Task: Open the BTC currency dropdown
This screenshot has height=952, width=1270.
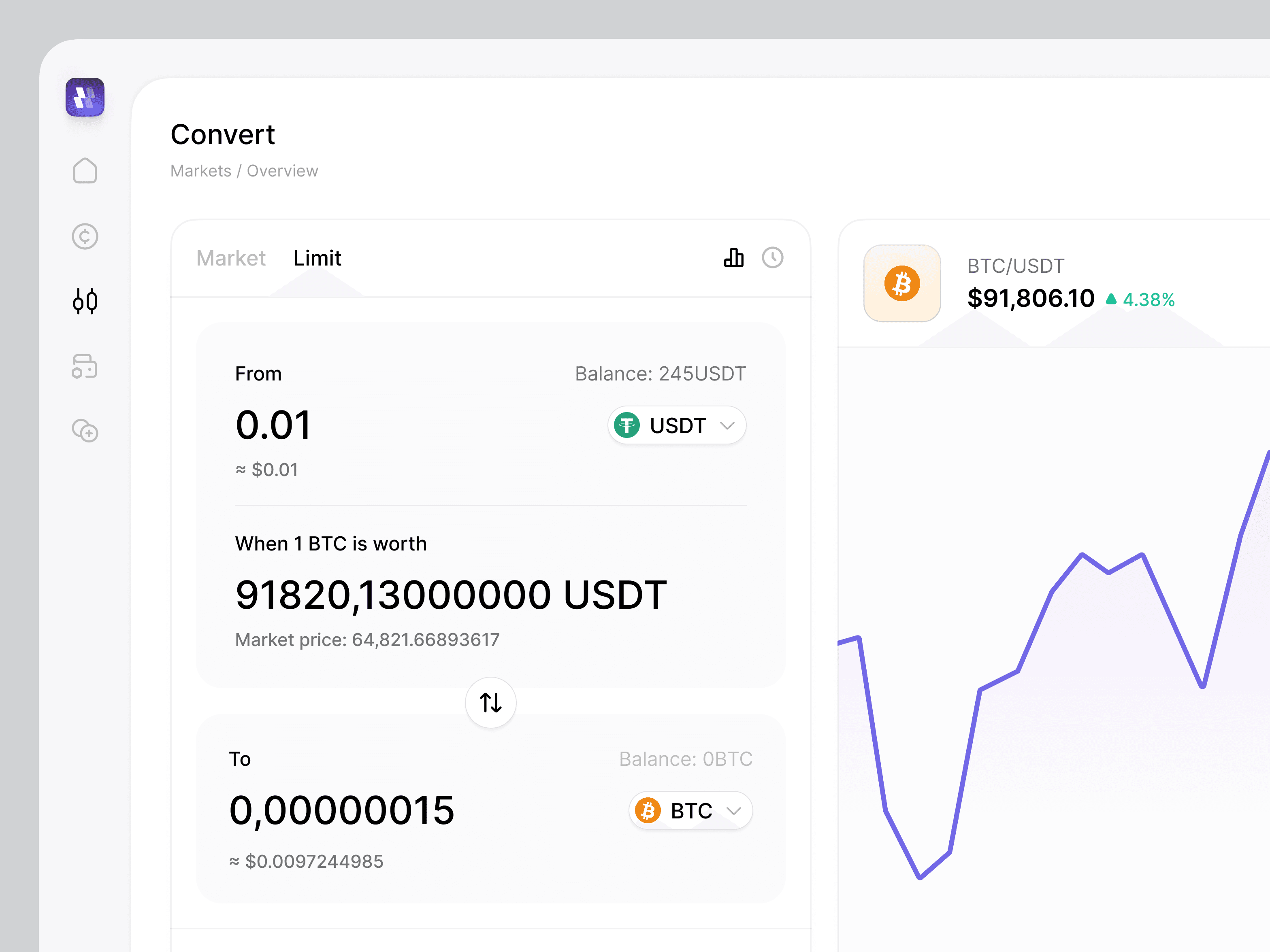Action: (690, 810)
